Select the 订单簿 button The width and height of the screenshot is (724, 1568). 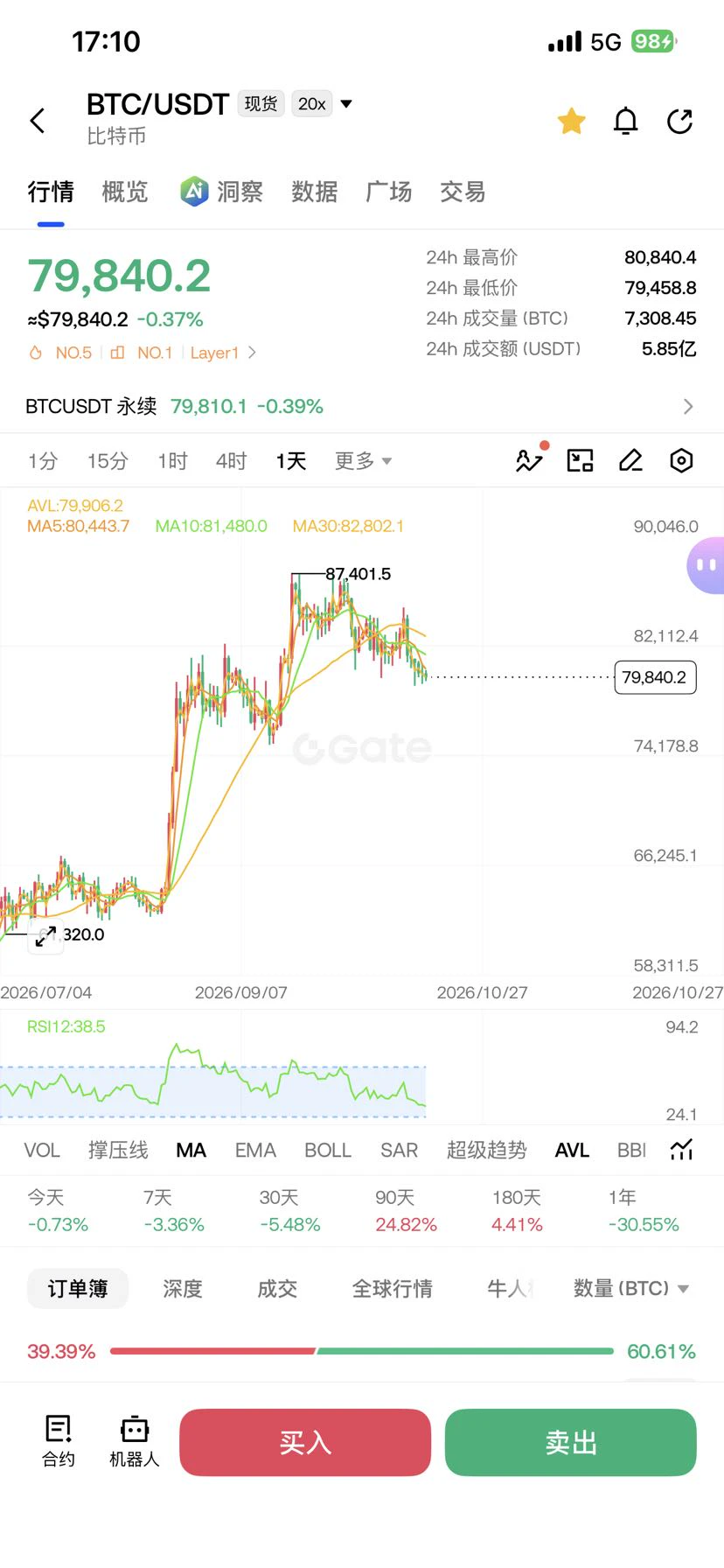78,1288
